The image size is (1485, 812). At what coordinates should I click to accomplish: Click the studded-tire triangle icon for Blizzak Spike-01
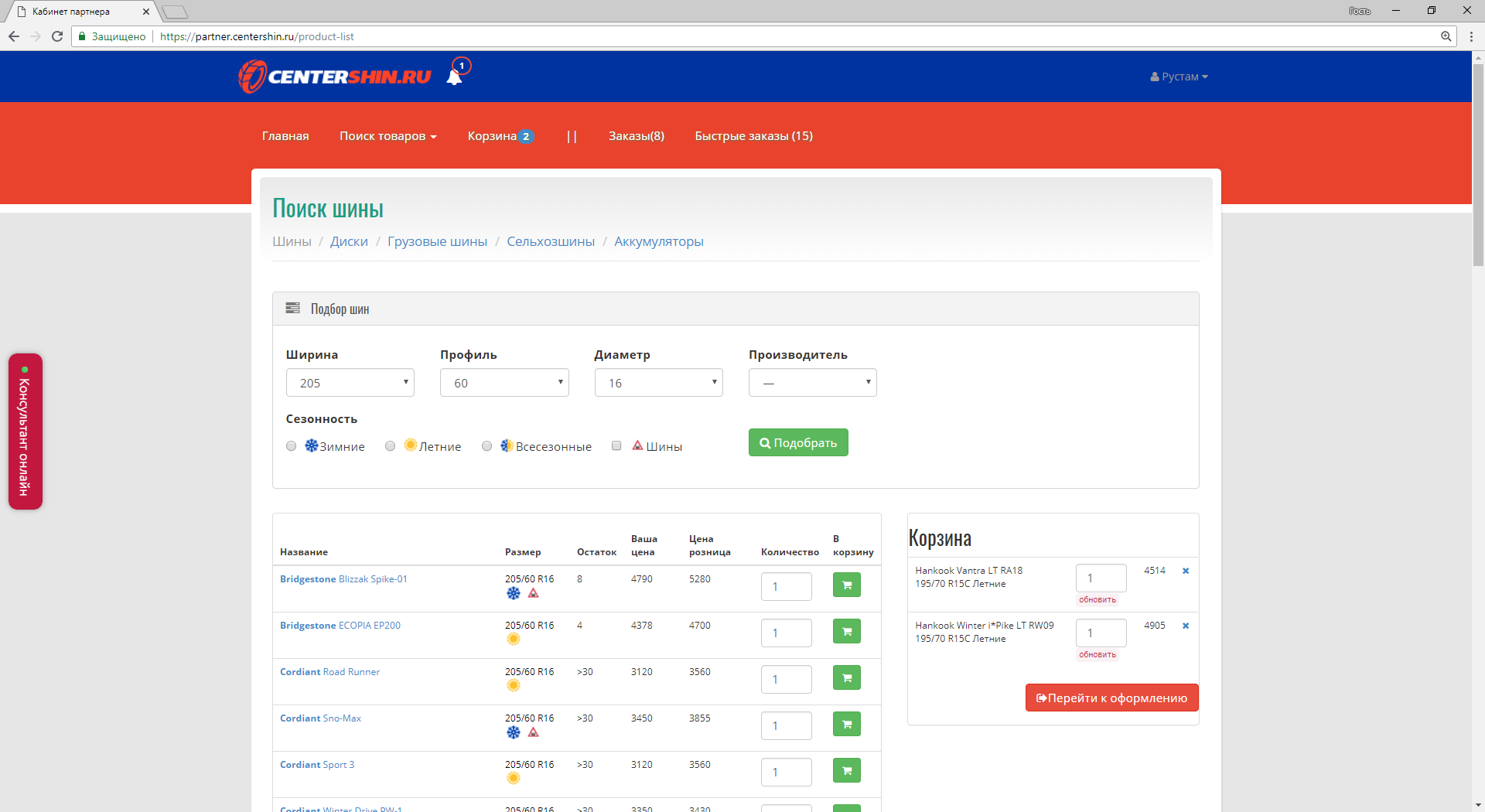tap(534, 593)
